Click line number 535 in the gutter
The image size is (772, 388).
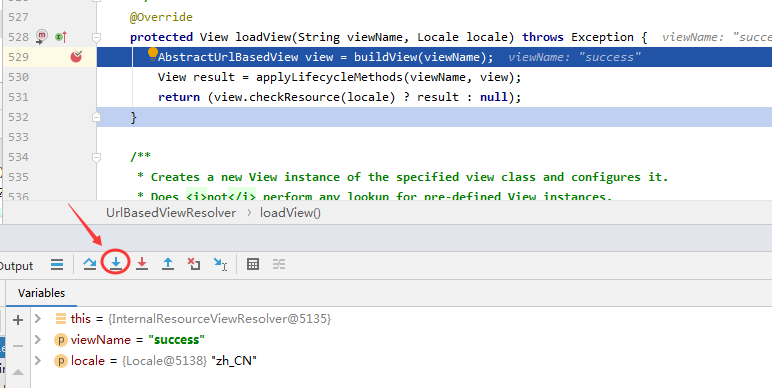tap(18, 177)
